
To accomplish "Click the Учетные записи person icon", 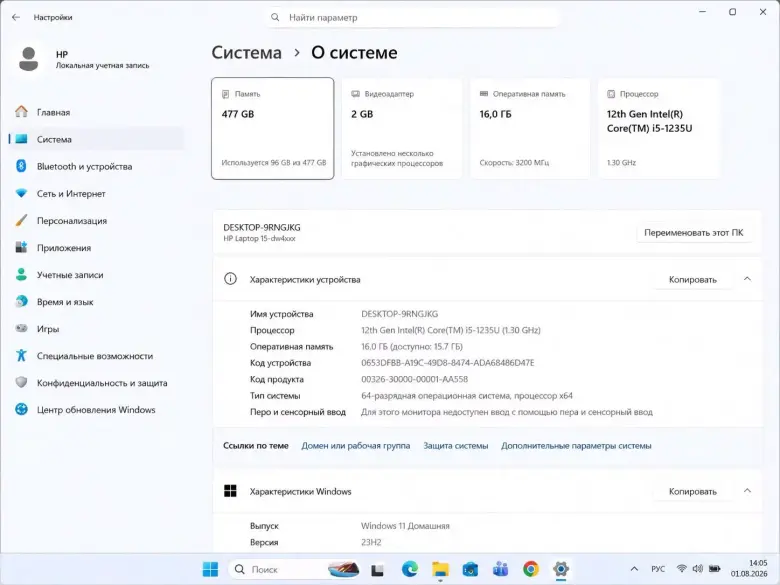I will [21, 275].
